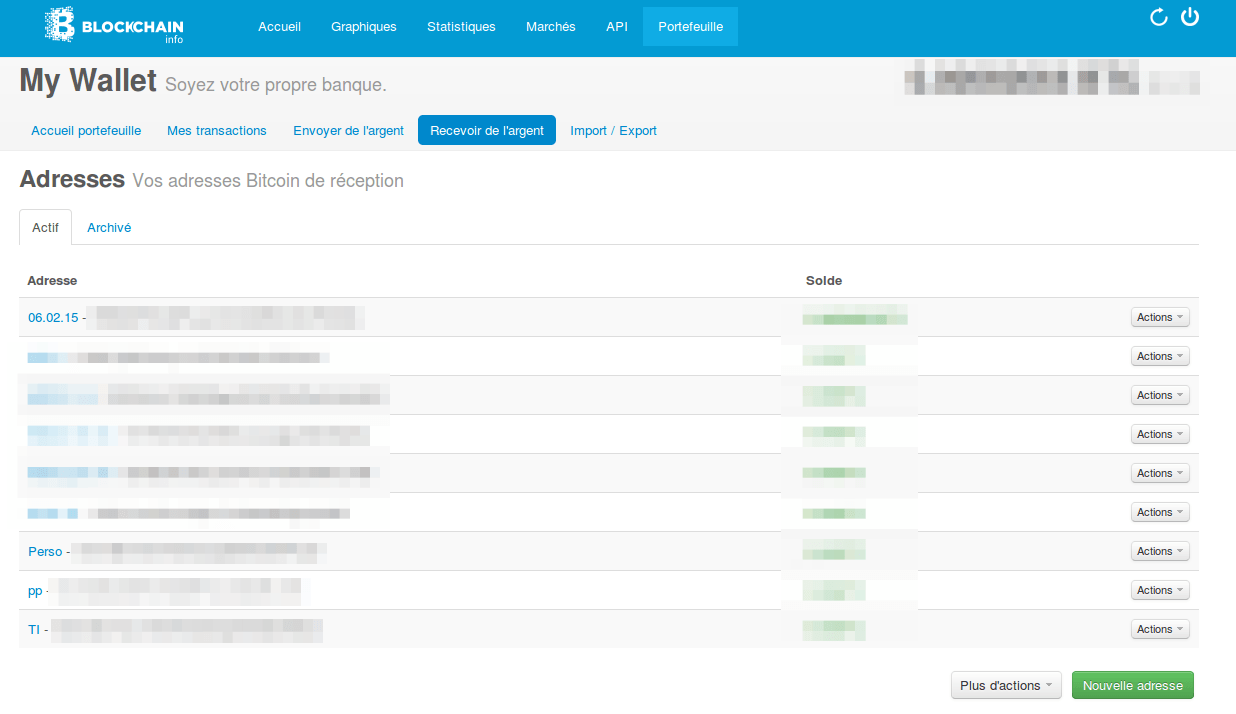Image resolution: width=1236 pixels, height=714 pixels.
Task: Open Actions dropdown for 06.02.15 address
Action: point(1160,317)
